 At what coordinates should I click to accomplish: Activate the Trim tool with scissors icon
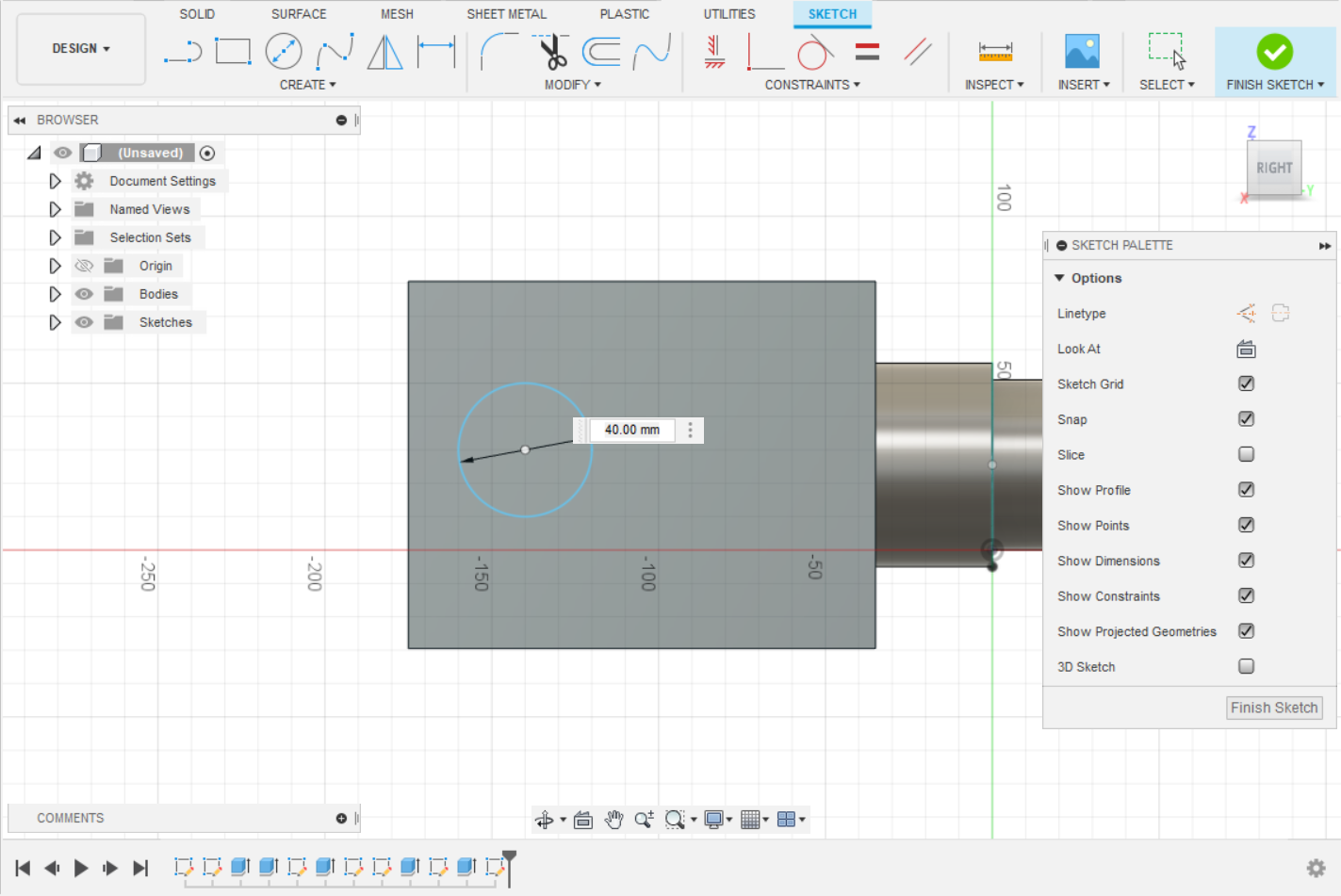click(x=553, y=52)
